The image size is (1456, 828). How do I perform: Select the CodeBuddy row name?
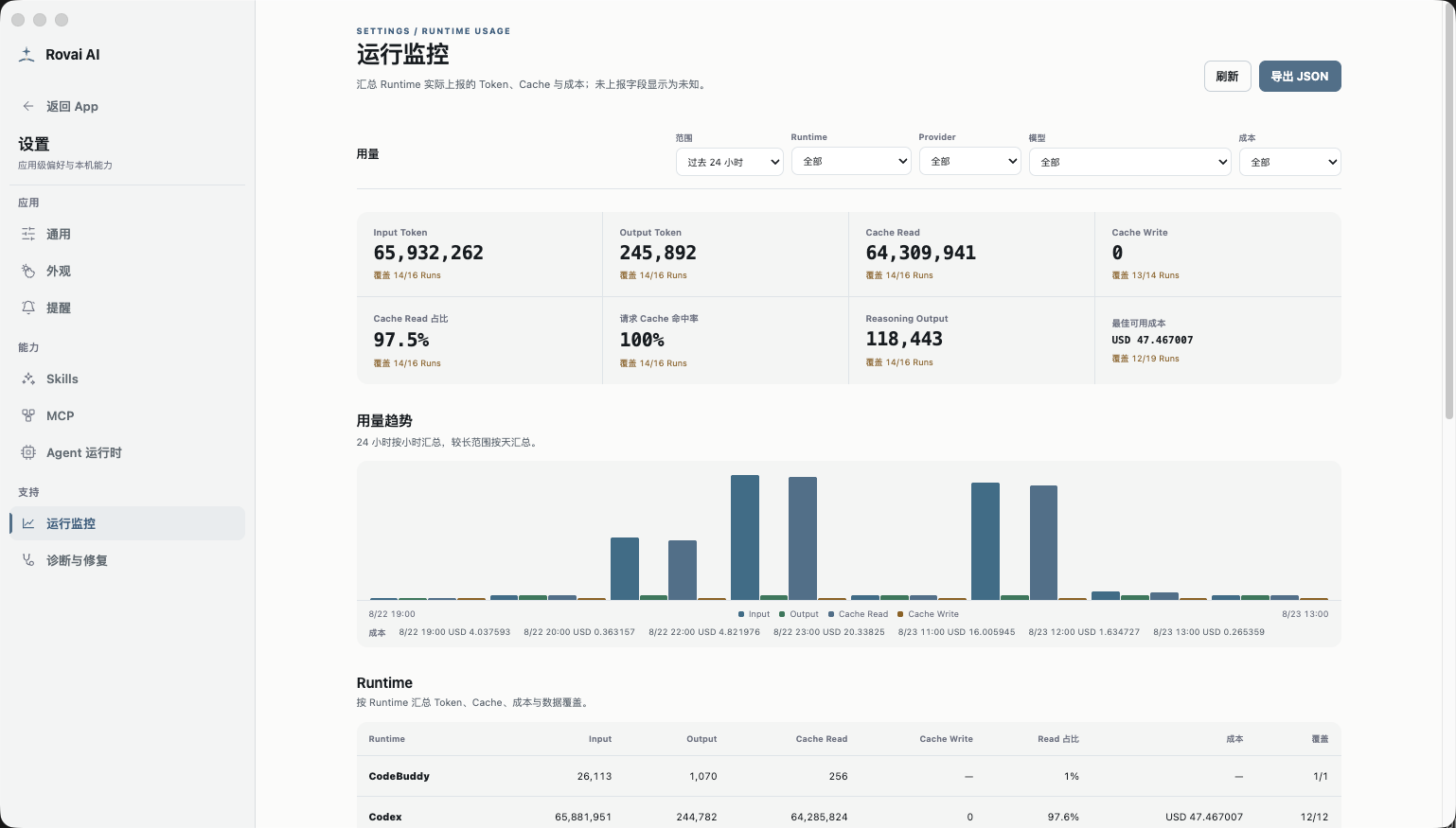[400, 776]
